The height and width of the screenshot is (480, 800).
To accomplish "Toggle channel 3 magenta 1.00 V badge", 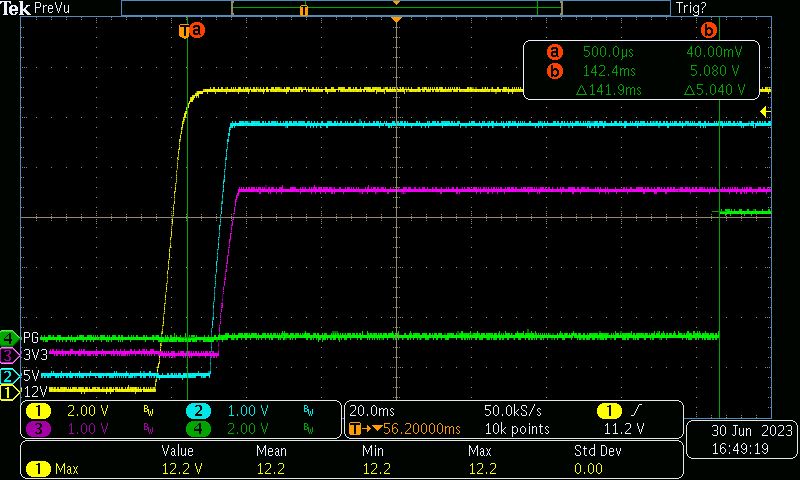I will coord(38,428).
